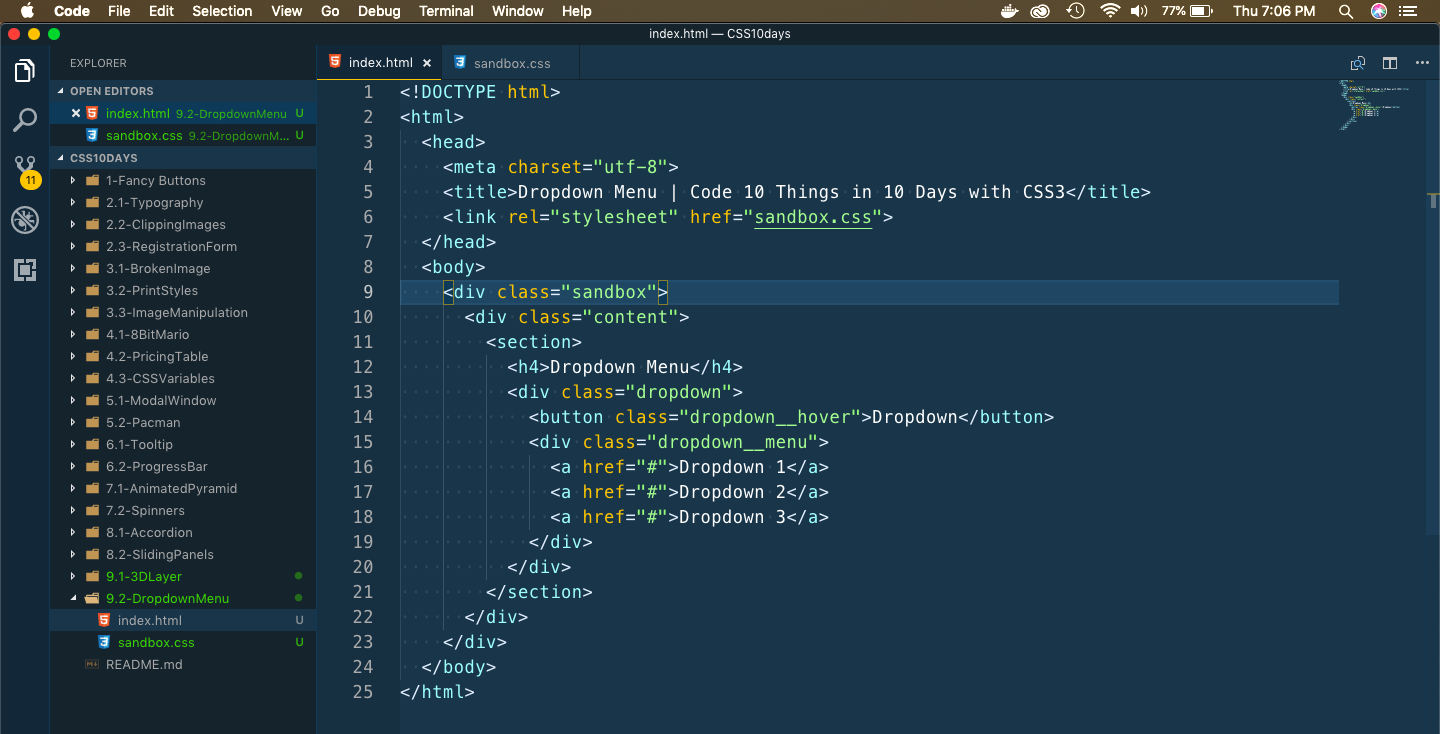Expand the 6.1-Tooltip folder
The image size is (1440, 734).
point(183,444)
